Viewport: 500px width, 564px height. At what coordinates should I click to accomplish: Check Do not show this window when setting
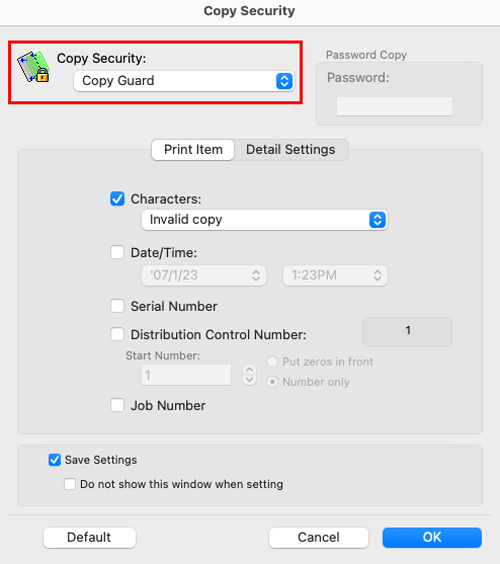(70, 484)
